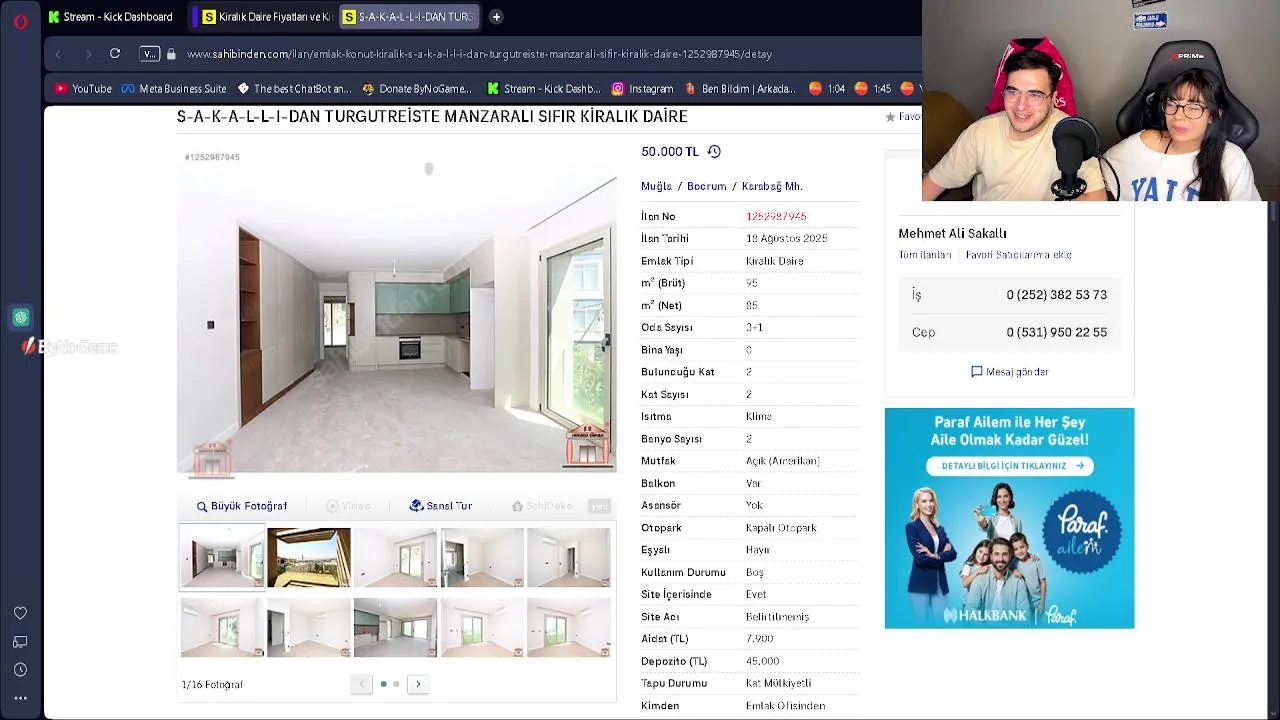Open the sidebar messages panel icon

20,642
